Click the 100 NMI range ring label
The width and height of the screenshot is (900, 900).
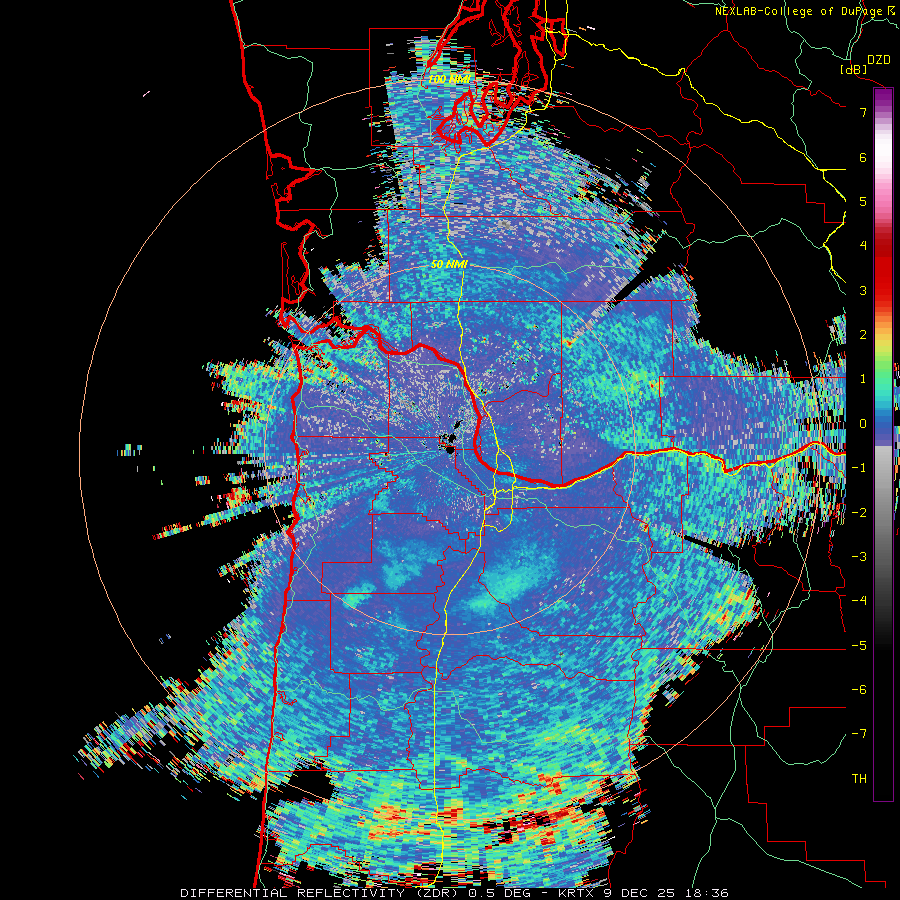tap(449, 79)
